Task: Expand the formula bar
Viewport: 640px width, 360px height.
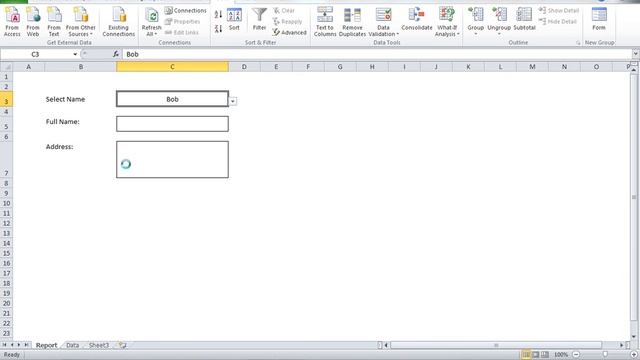Action: point(636,54)
